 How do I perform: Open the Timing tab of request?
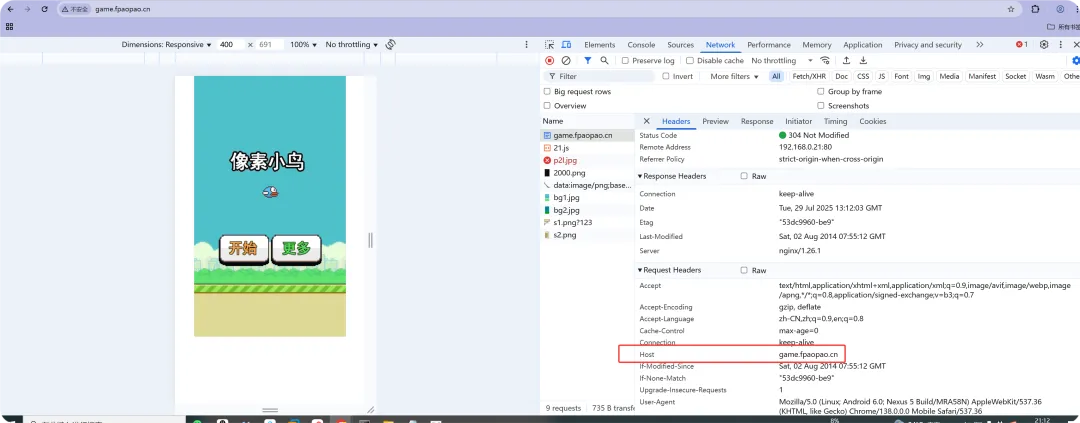tap(835, 121)
